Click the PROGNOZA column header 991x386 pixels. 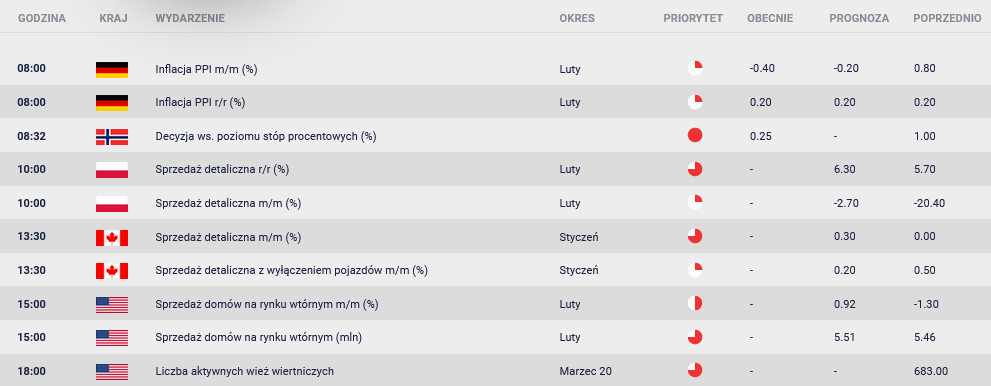click(x=859, y=18)
